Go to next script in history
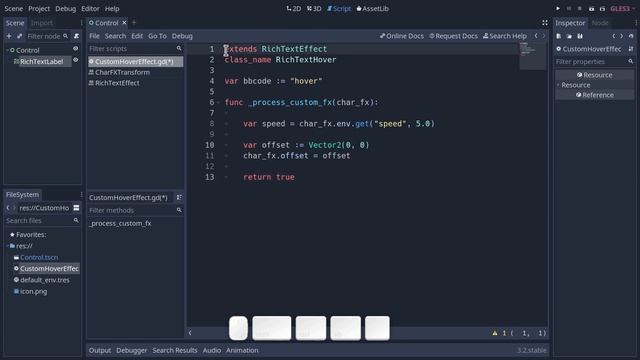This screenshot has width=640, height=360. coord(544,36)
